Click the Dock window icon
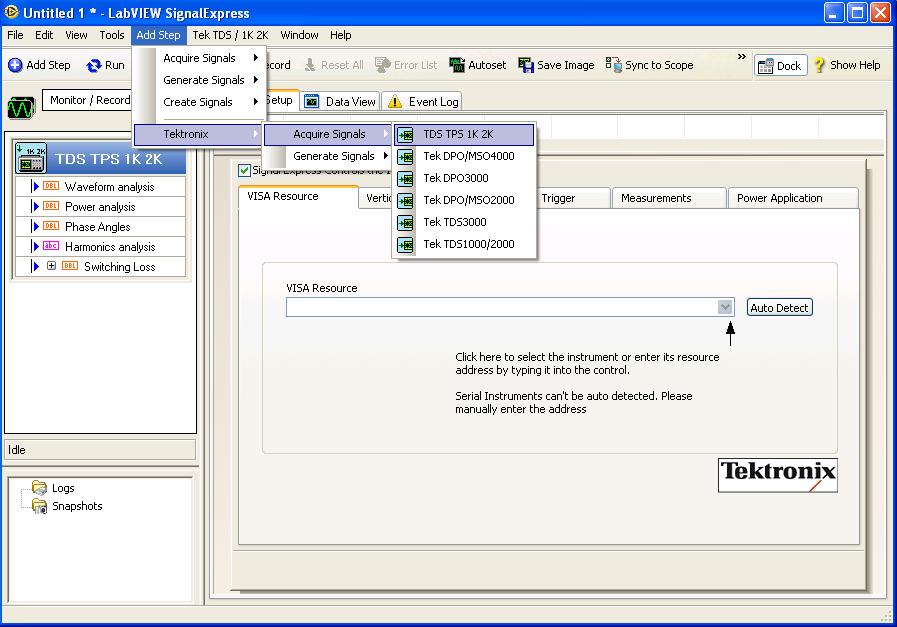Screen dimensions: 897x627 click(x=765, y=66)
